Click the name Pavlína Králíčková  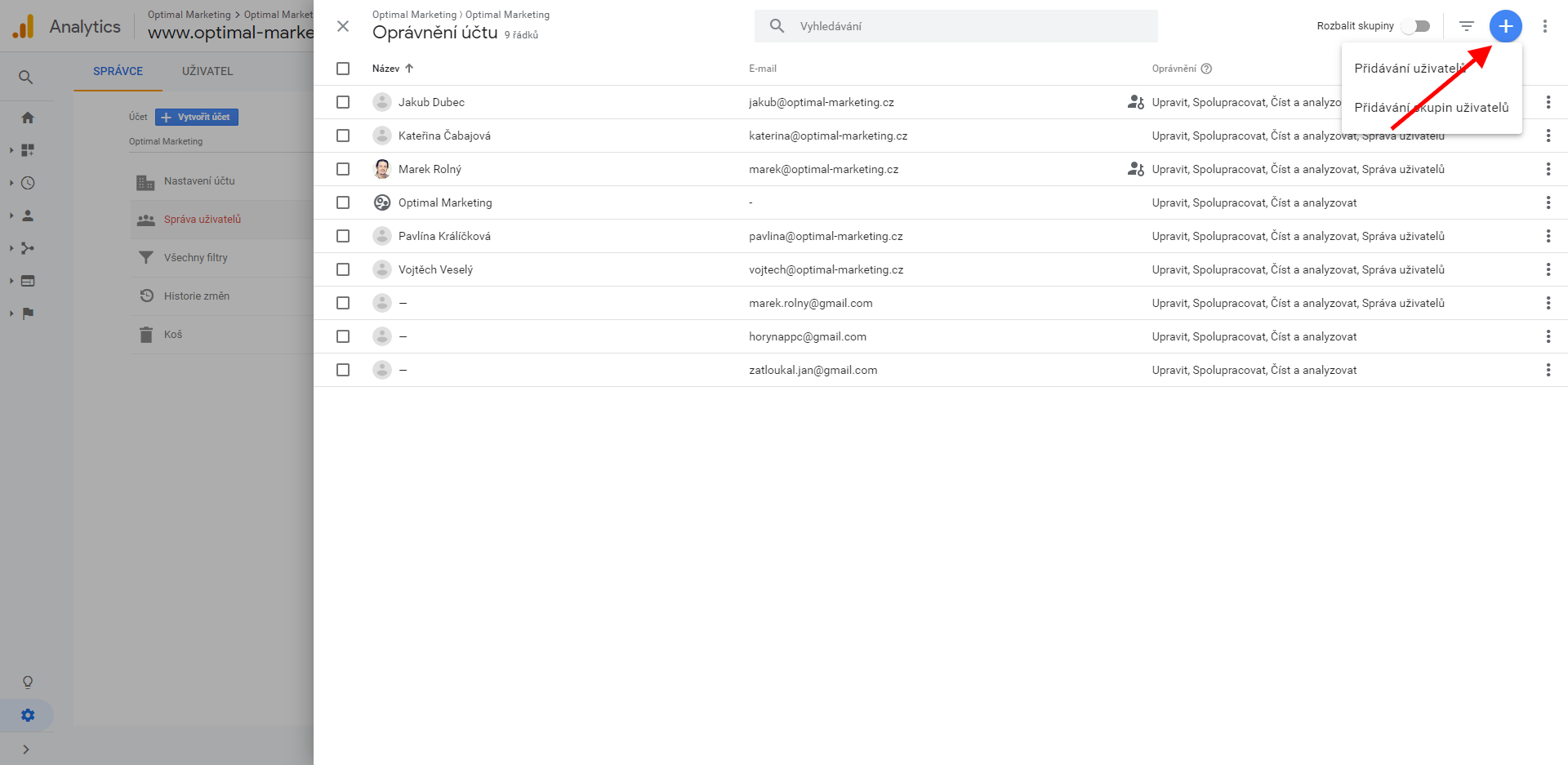pos(444,236)
